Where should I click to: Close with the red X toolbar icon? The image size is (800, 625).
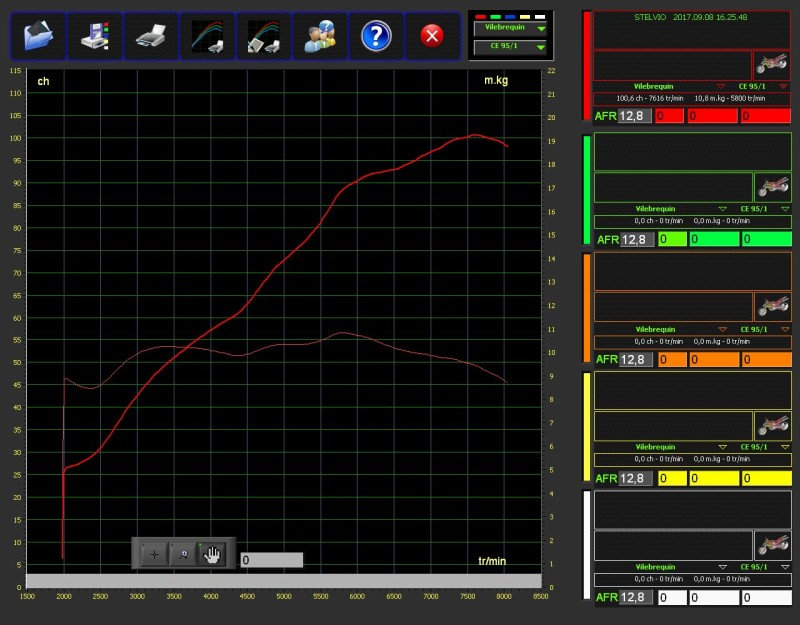pos(432,36)
